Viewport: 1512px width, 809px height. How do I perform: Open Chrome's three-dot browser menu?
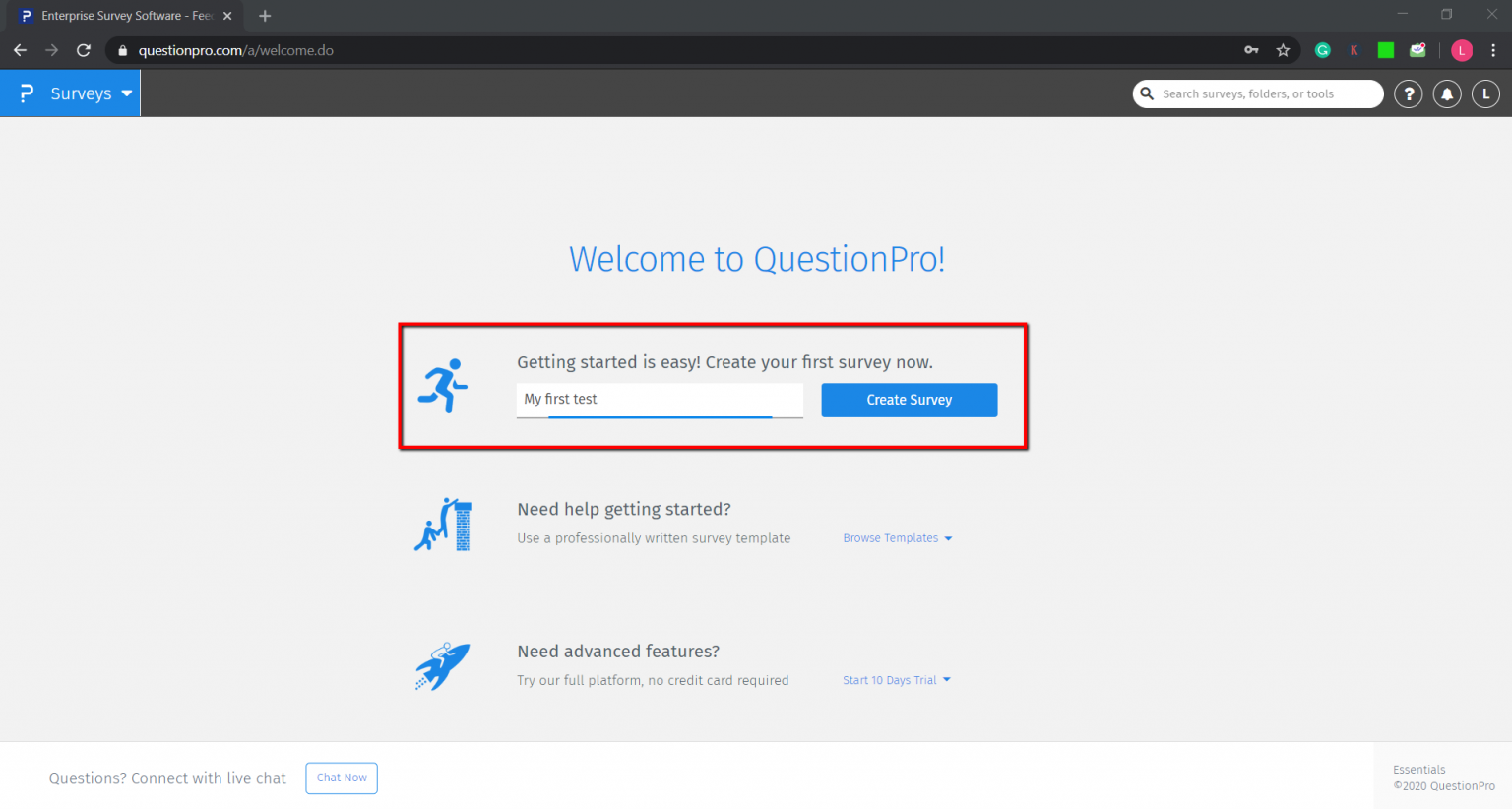(1493, 50)
